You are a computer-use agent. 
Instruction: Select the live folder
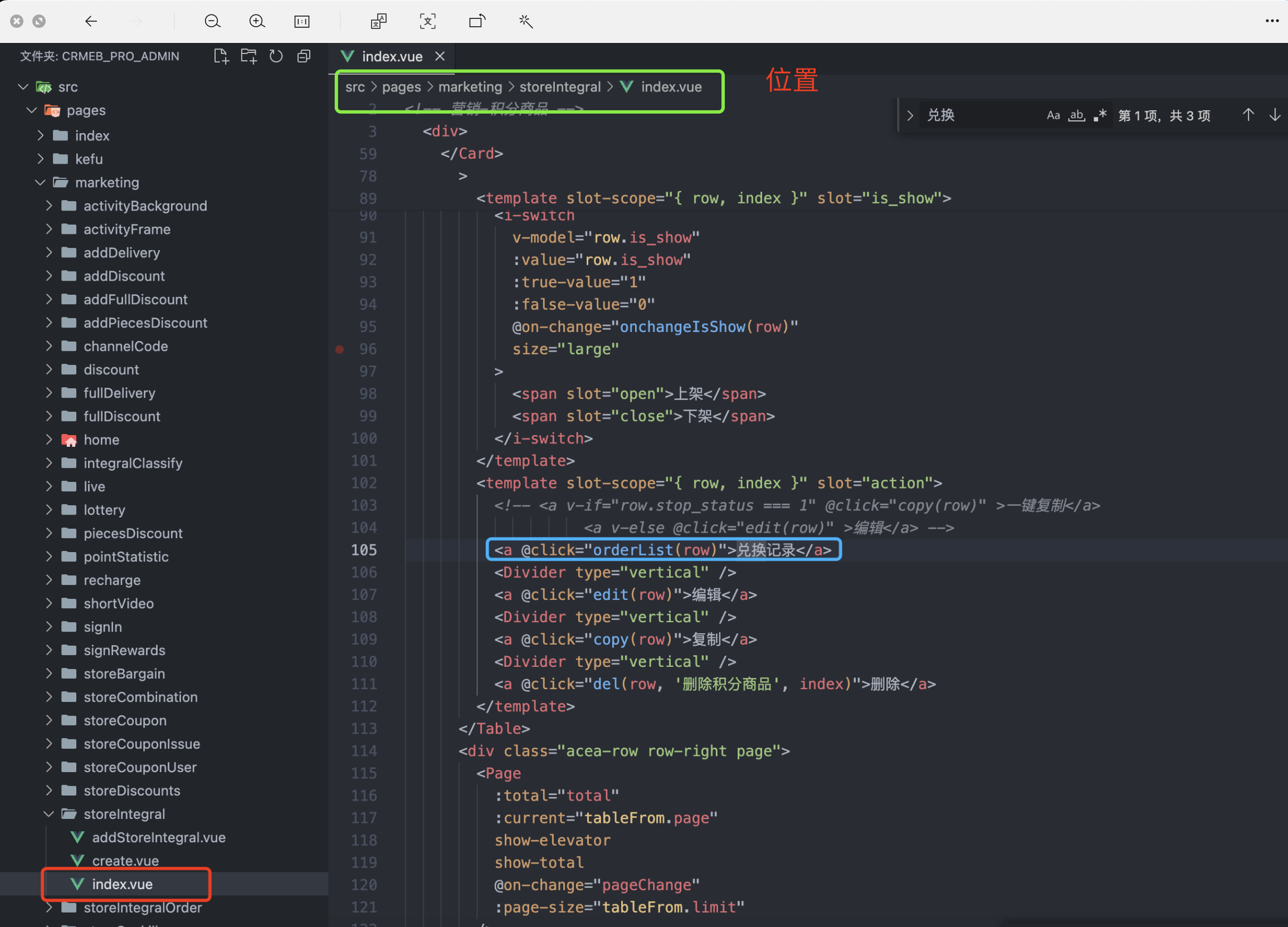(94, 486)
